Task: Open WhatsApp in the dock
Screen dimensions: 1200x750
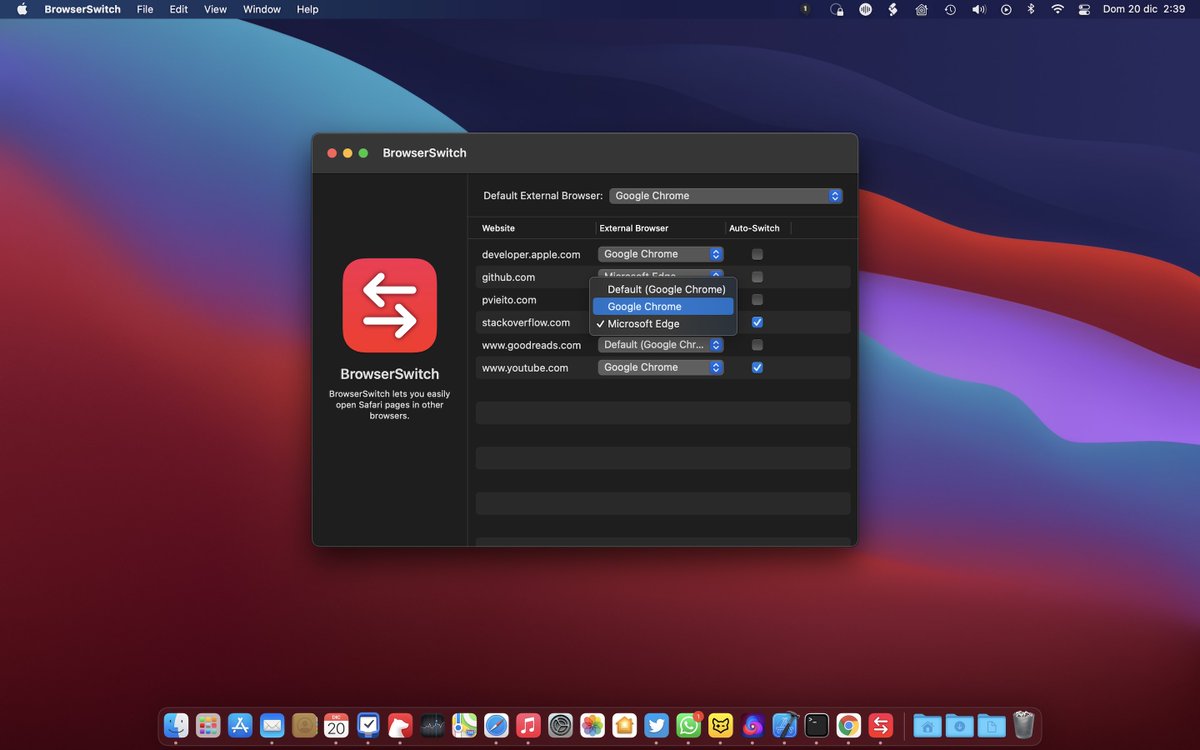Action: pos(688,725)
